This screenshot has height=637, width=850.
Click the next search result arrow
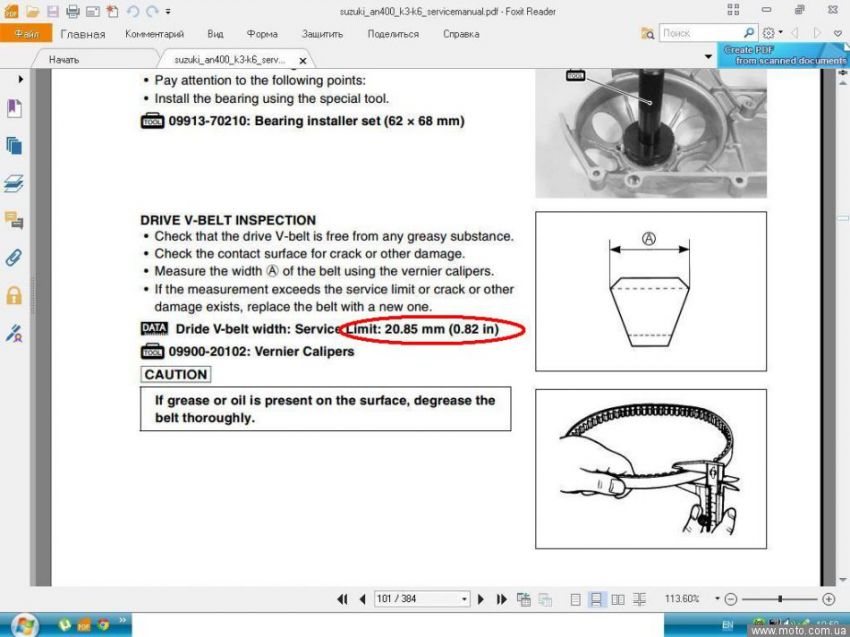(817, 33)
